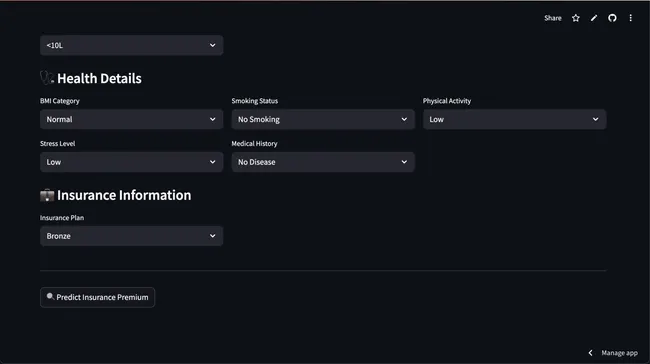The height and width of the screenshot is (364, 650).
Task: Open the three-dot menu in the header
Action: (x=631, y=18)
